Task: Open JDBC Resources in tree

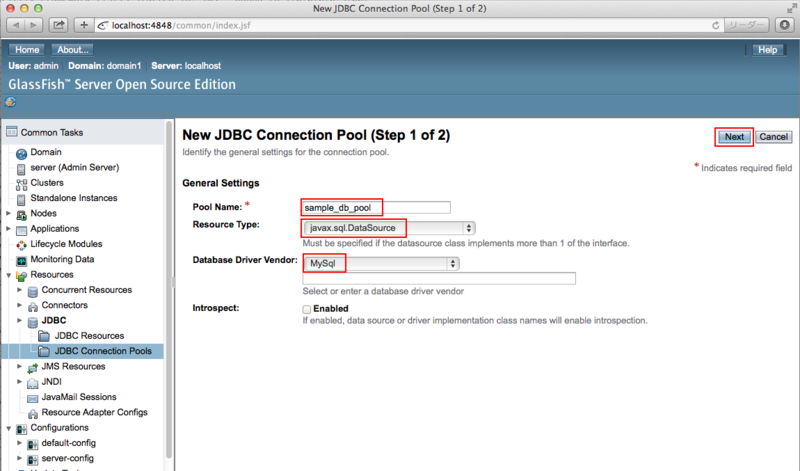Action: [89, 336]
